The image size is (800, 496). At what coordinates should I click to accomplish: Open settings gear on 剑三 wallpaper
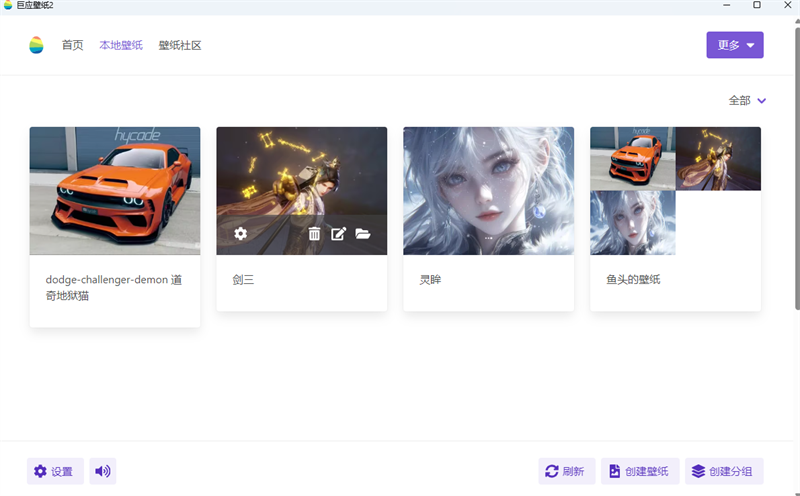pos(240,234)
